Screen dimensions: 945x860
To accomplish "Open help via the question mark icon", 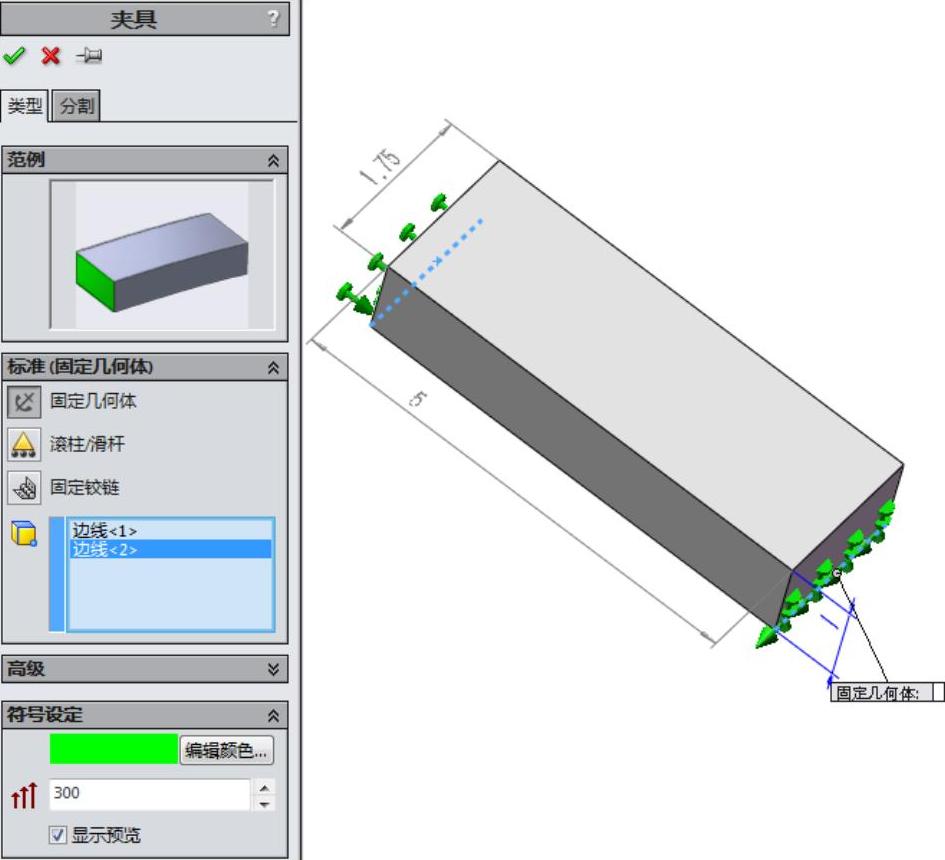I will (x=273, y=18).
